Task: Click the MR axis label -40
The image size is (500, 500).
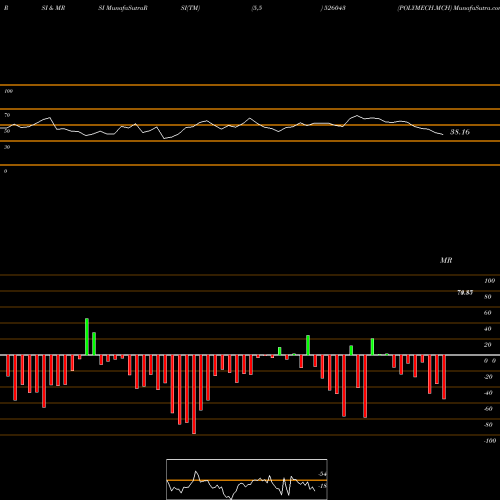Action: 488,393
